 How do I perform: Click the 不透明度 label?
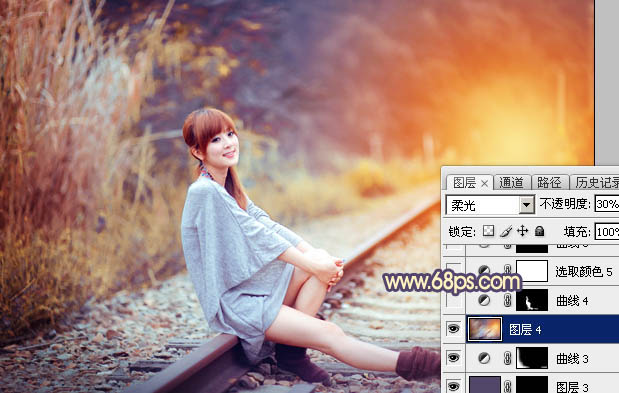click(565, 204)
